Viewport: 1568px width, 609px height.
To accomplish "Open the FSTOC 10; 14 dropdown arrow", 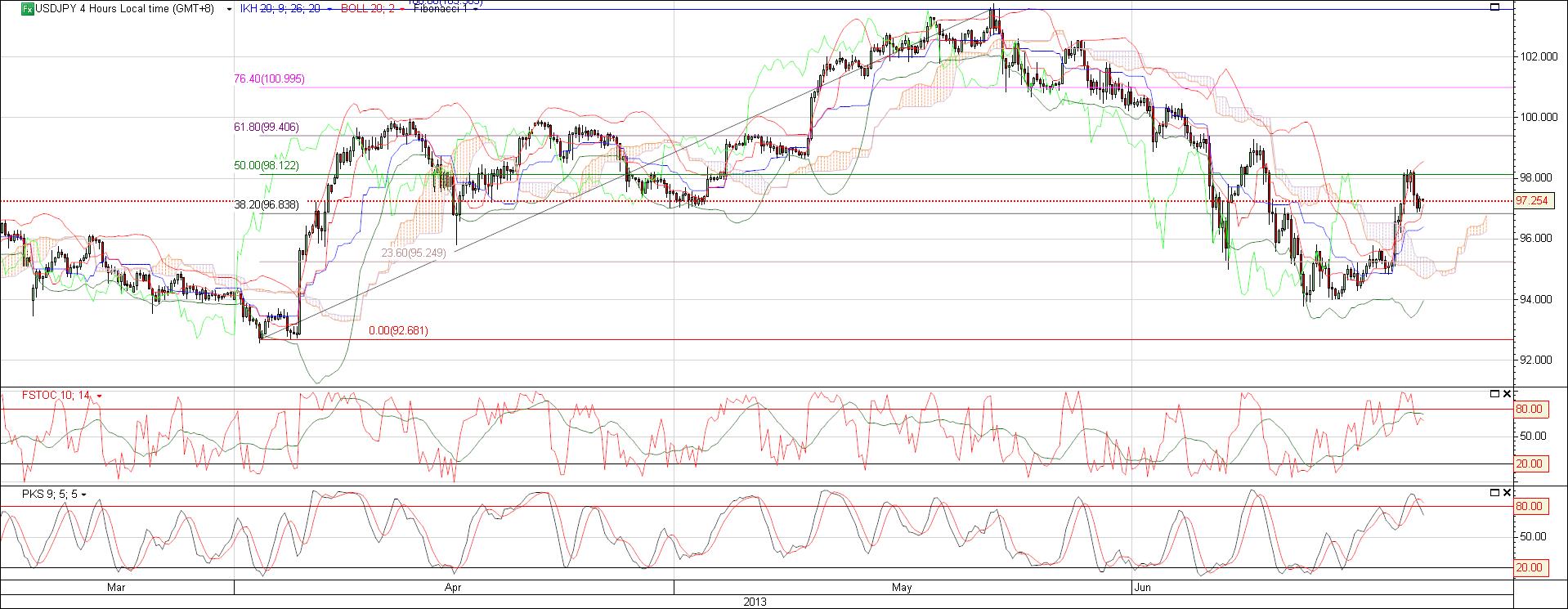I will (x=99, y=396).
